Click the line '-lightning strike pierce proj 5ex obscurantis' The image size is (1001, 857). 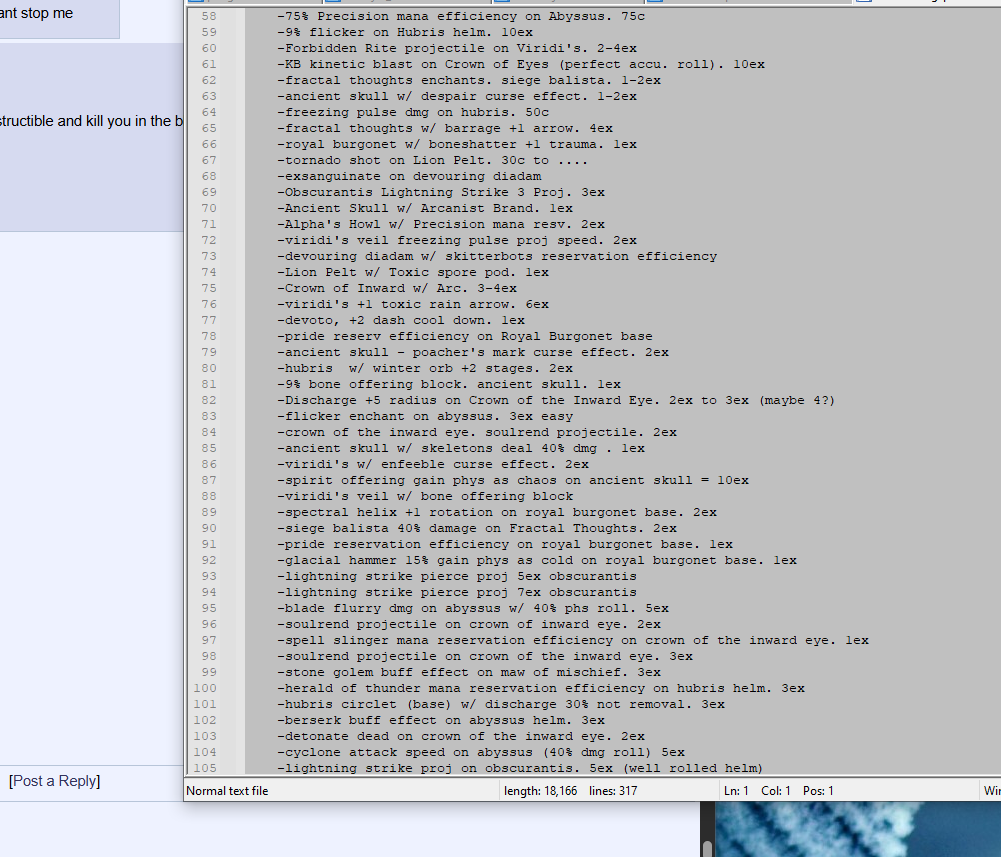point(456,576)
